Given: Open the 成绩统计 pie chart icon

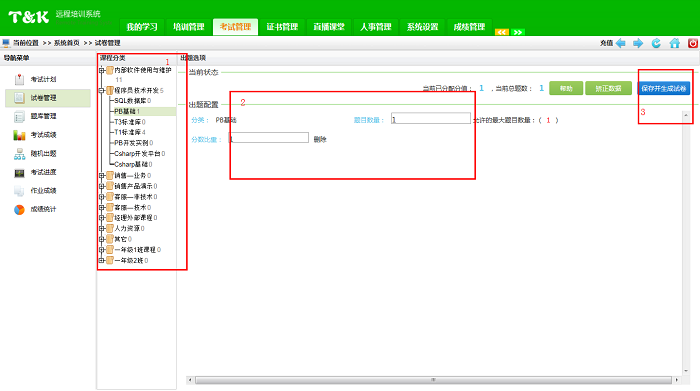Looking at the screenshot, I should point(19,209).
